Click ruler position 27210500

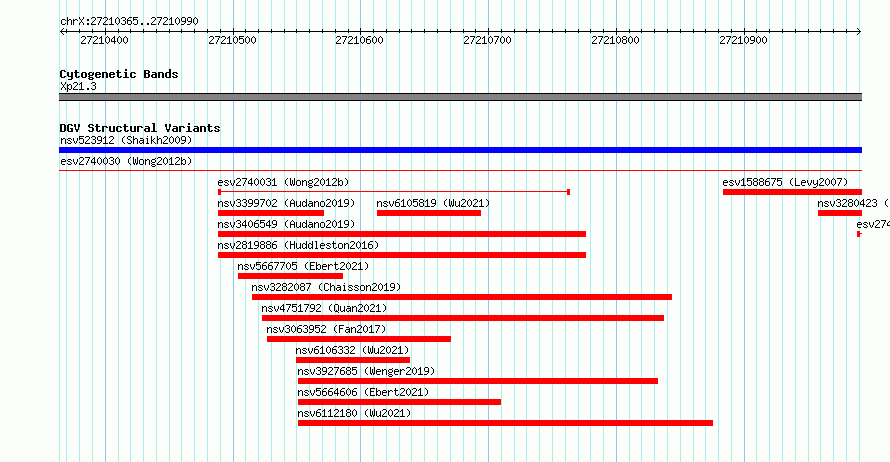pos(233,40)
